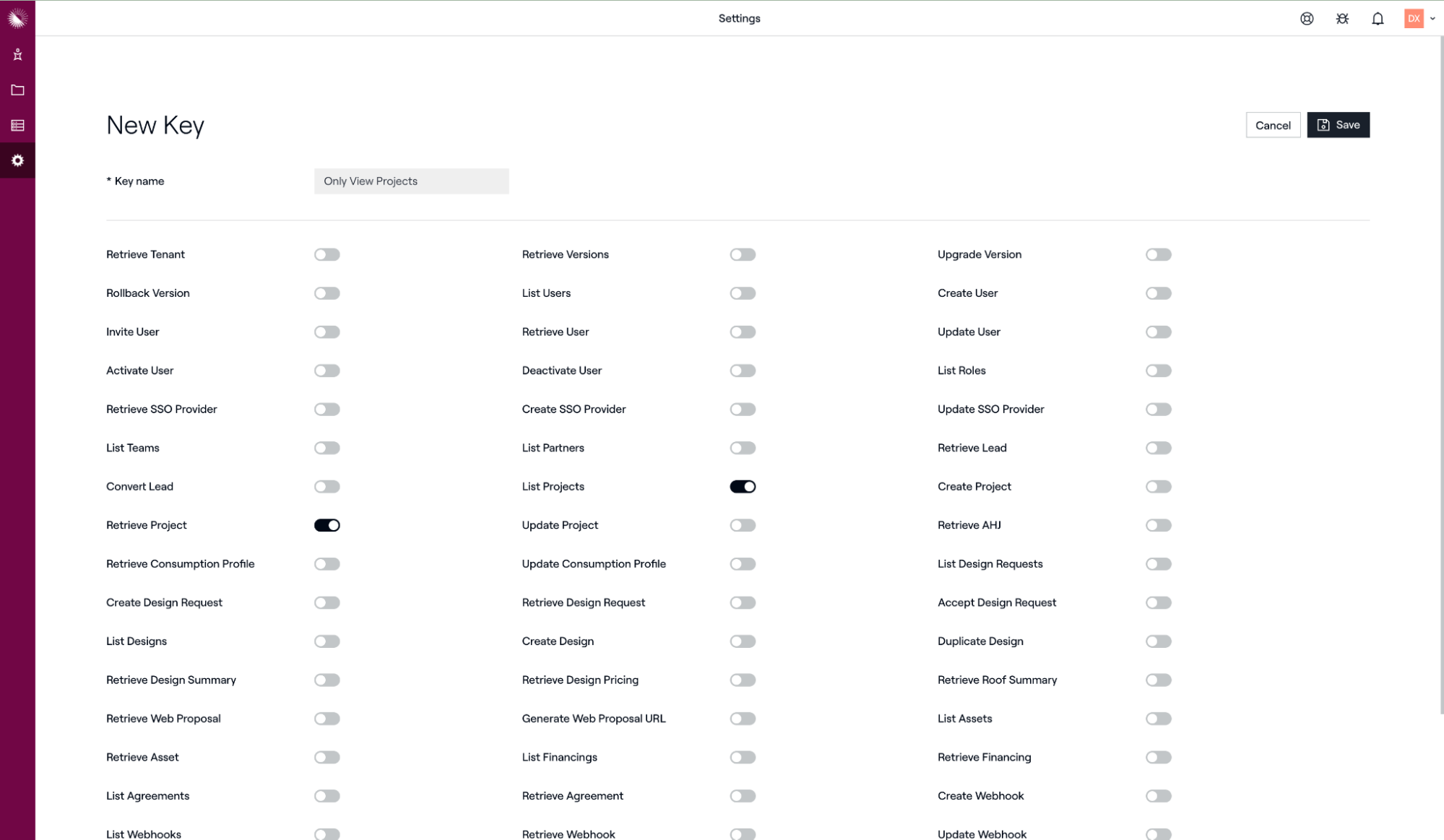Enable the Create Project toggle

pos(1158,487)
